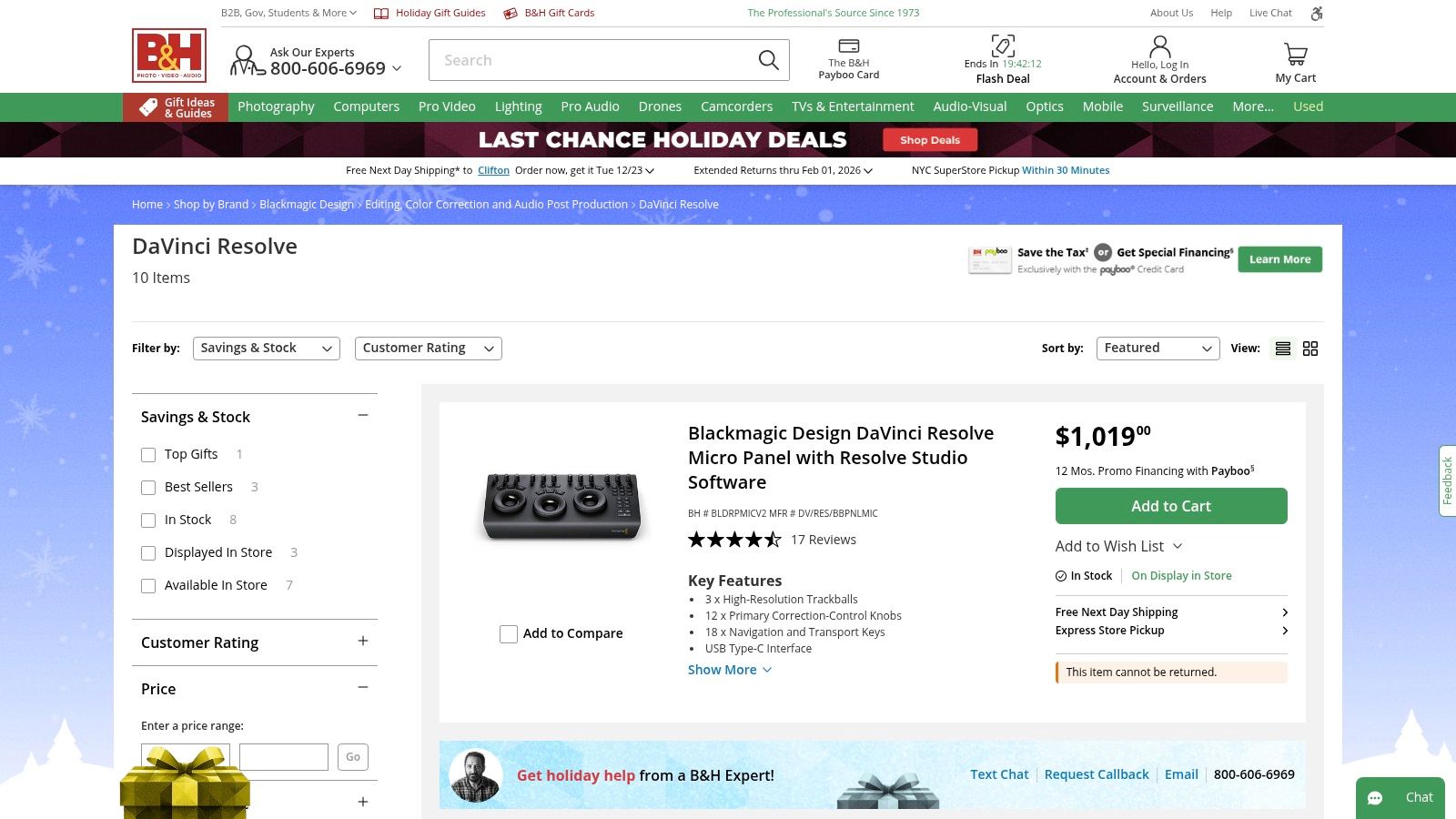Switch to list view layout icon
This screenshot has width=1456, height=819.
coord(1282,348)
